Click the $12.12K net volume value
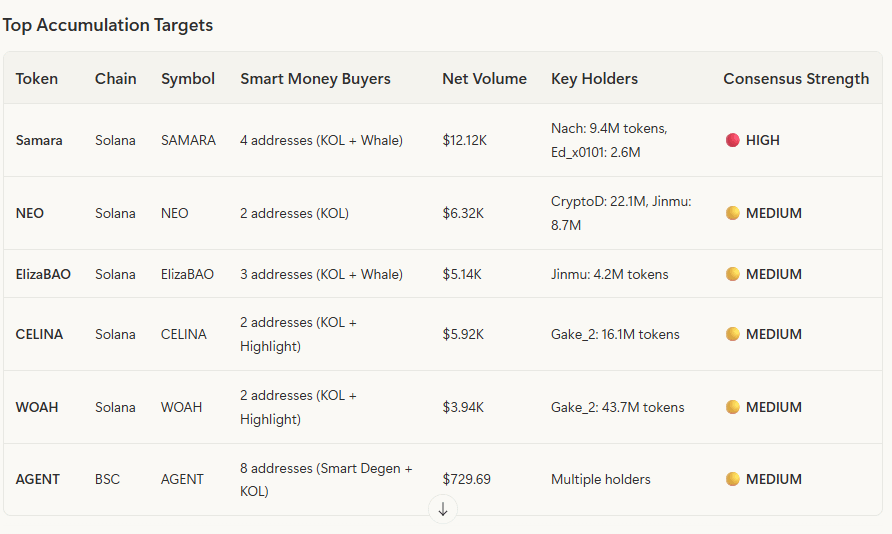Viewport: 892px width, 534px height. (464, 141)
